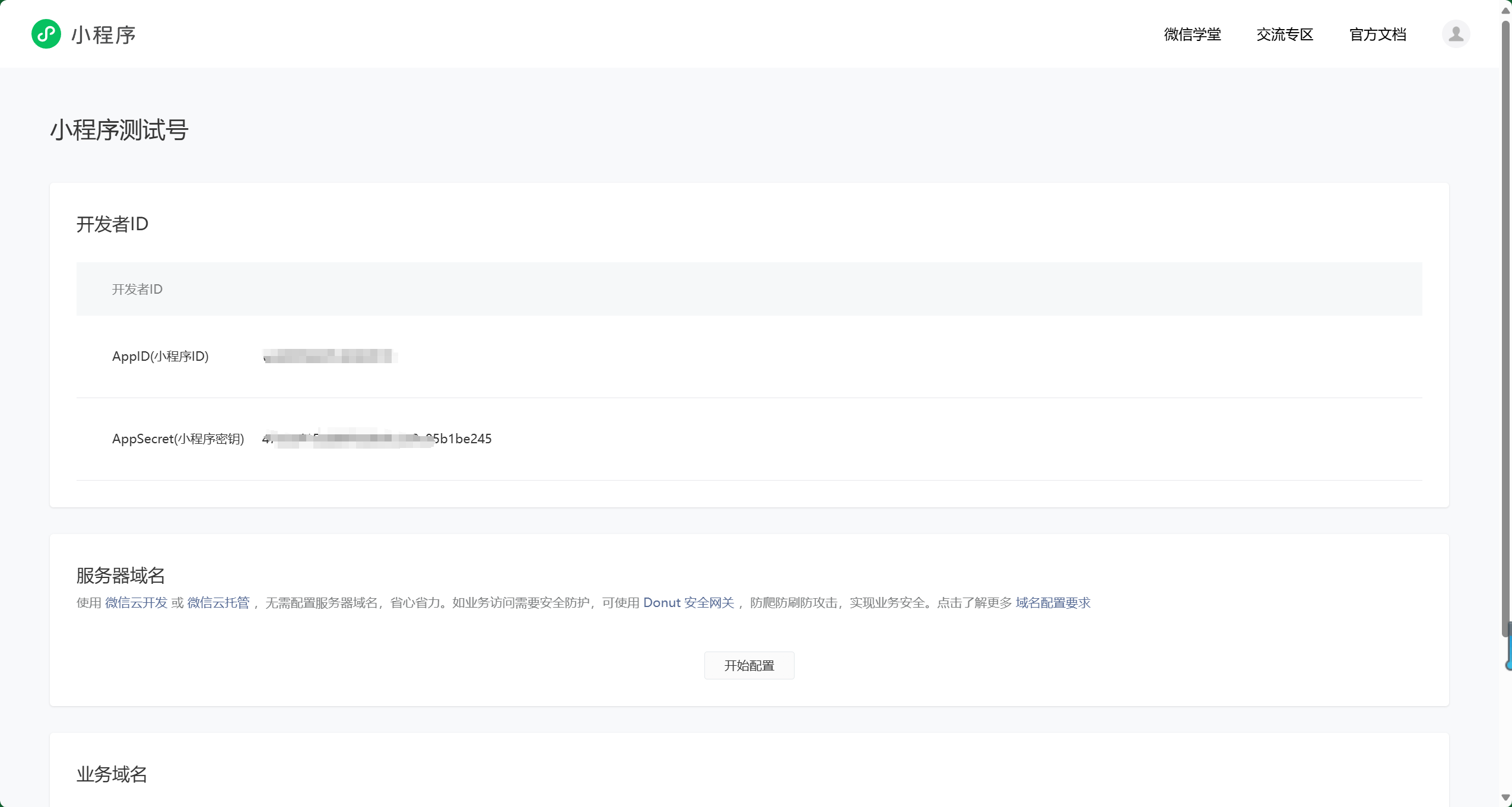This screenshot has height=807, width=1512.
Task: Click the 小程序测试号 page heading
Action: pyautogui.click(x=119, y=130)
